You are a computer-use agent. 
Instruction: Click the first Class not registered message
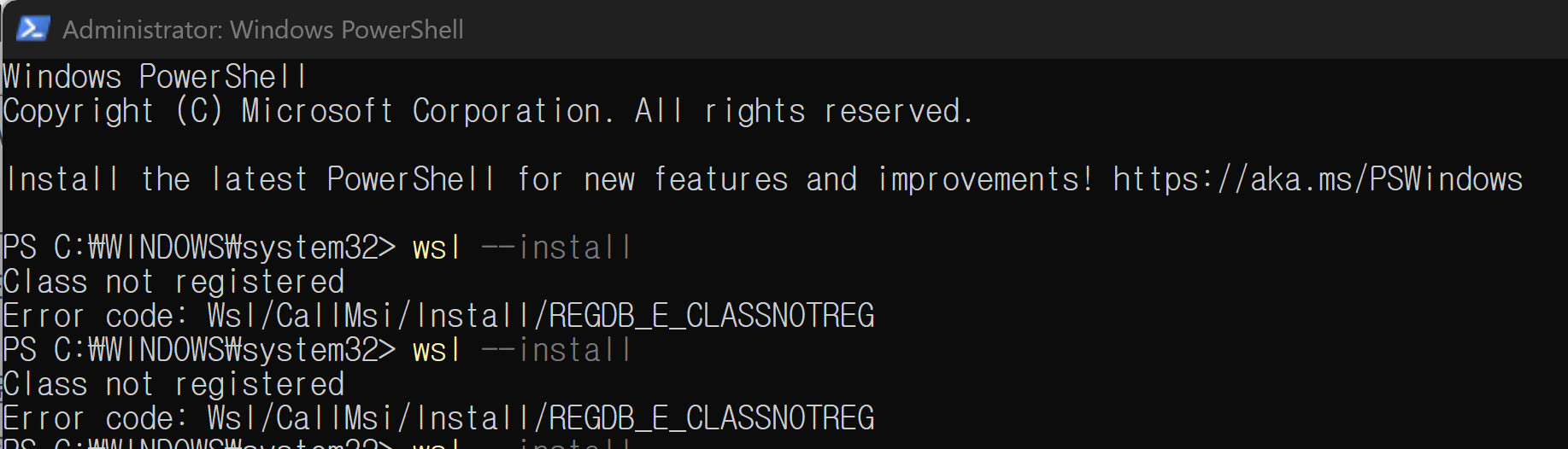coord(173,282)
